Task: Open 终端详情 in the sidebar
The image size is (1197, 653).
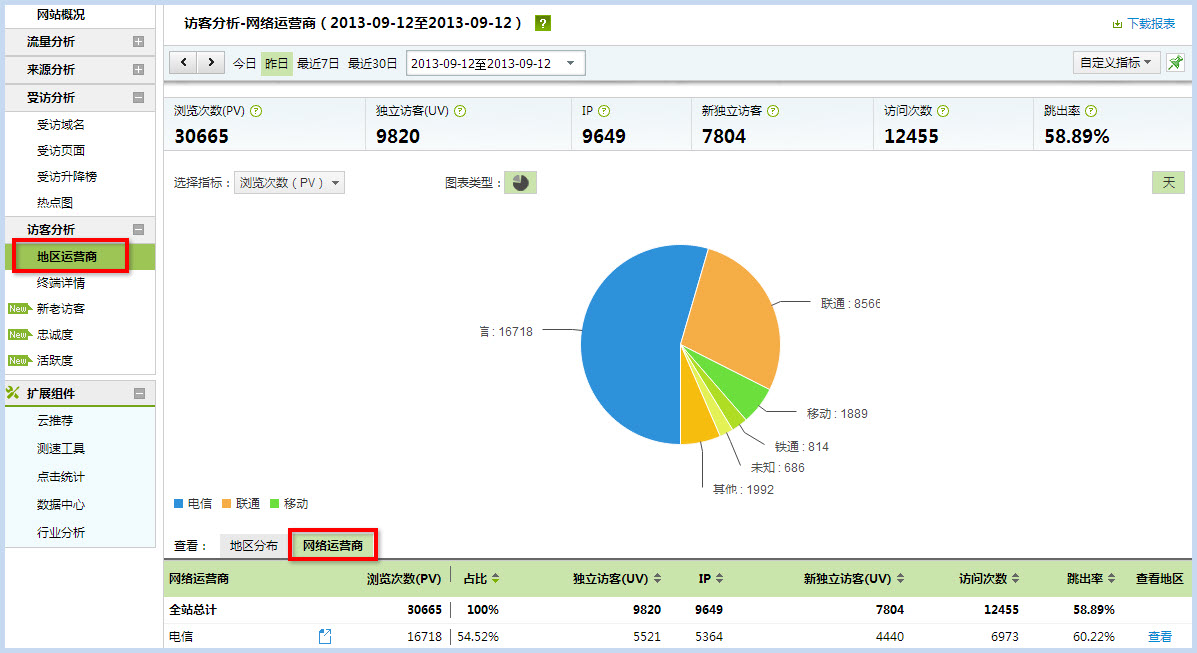Action: point(61,283)
